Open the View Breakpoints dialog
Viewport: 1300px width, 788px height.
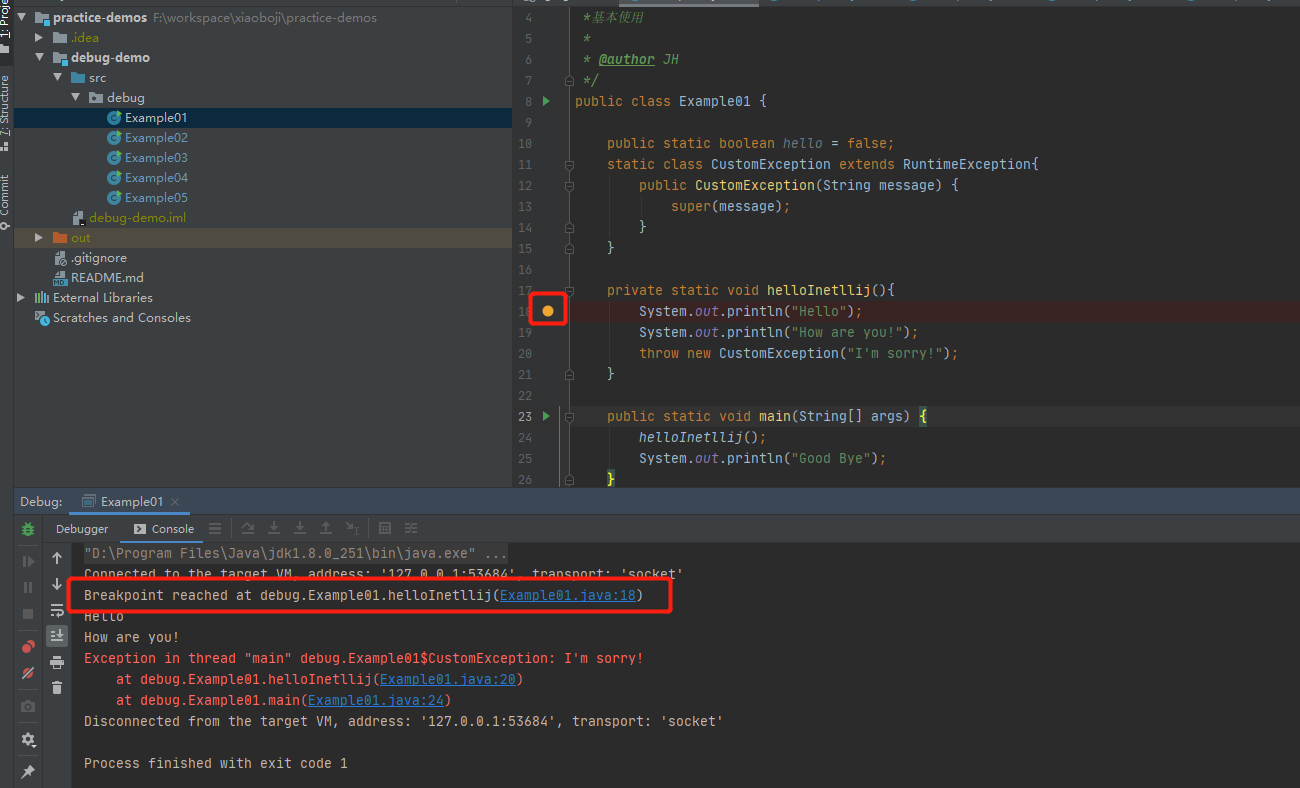pos(27,646)
